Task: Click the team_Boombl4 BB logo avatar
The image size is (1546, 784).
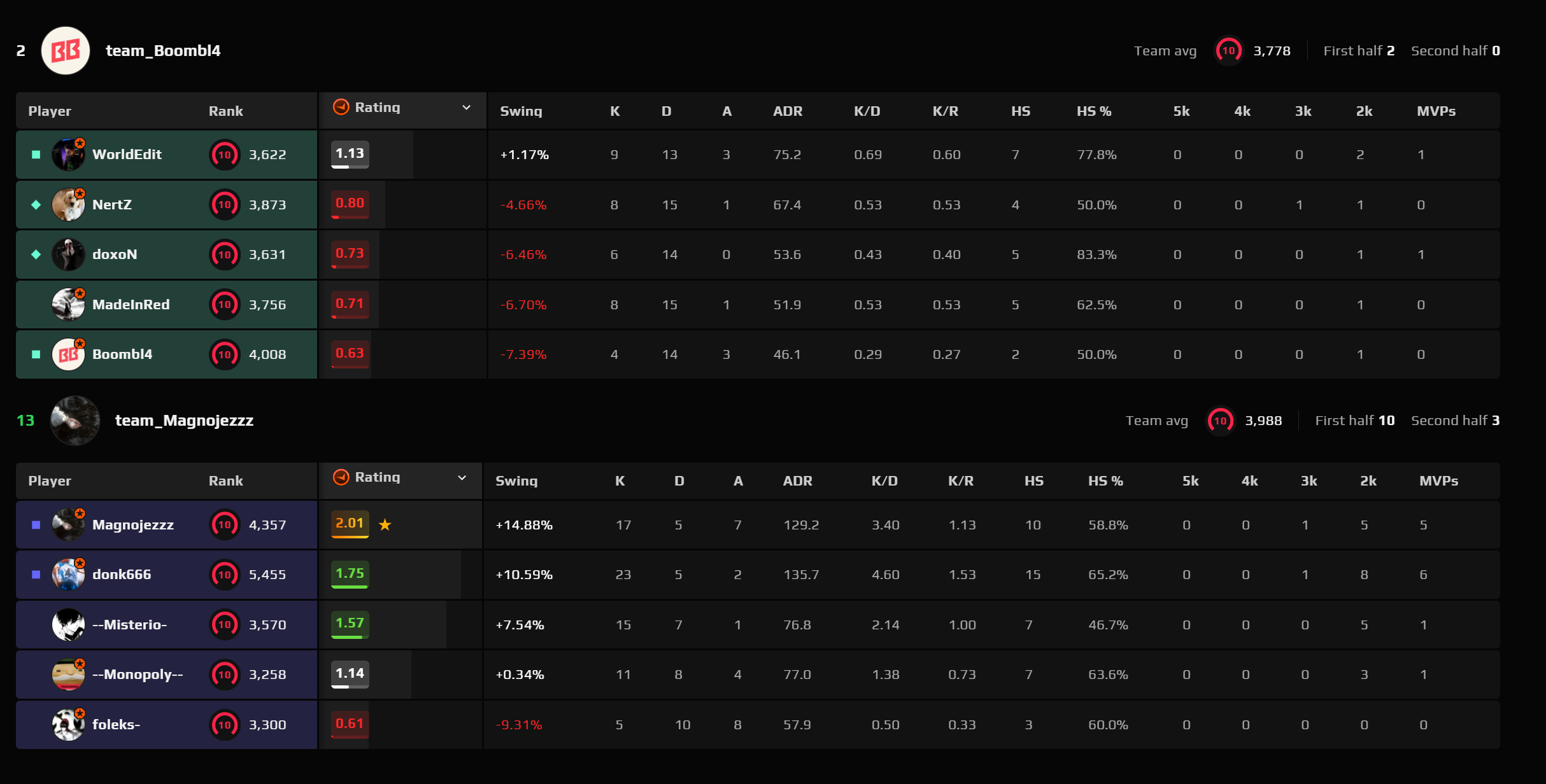Action: pyautogui.click(x=66, y=51)
